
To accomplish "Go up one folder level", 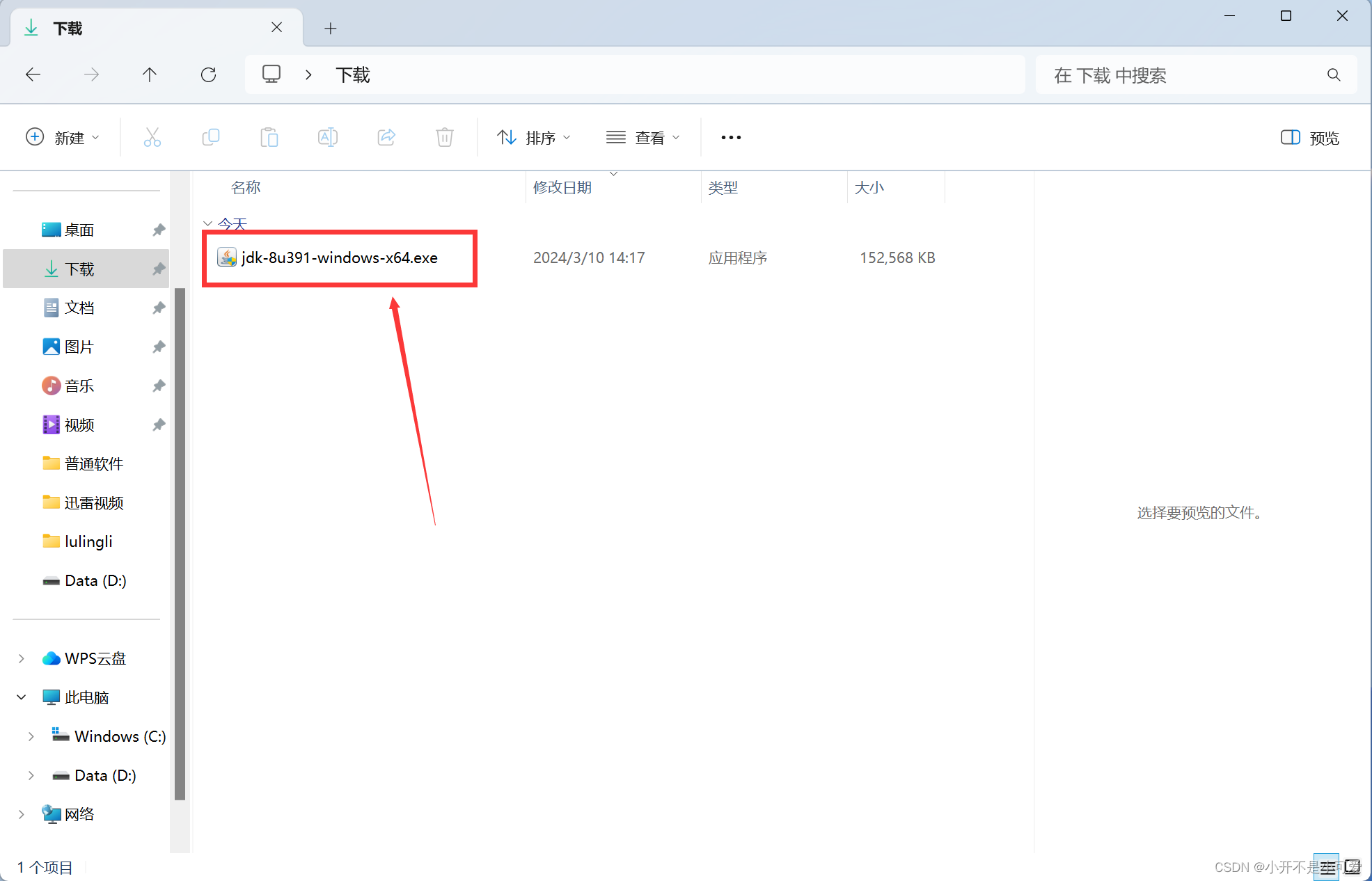I will 150,74.
